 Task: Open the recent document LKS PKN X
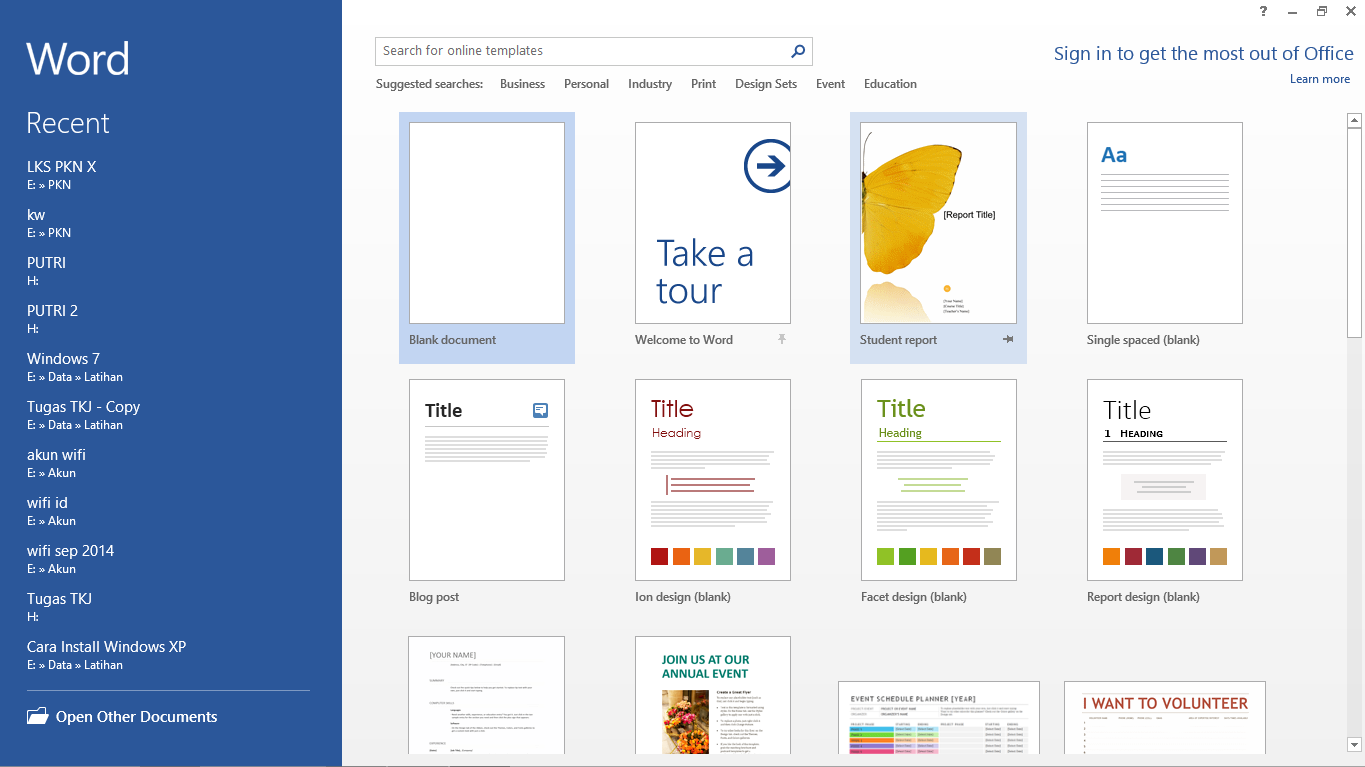pos(61,166)
